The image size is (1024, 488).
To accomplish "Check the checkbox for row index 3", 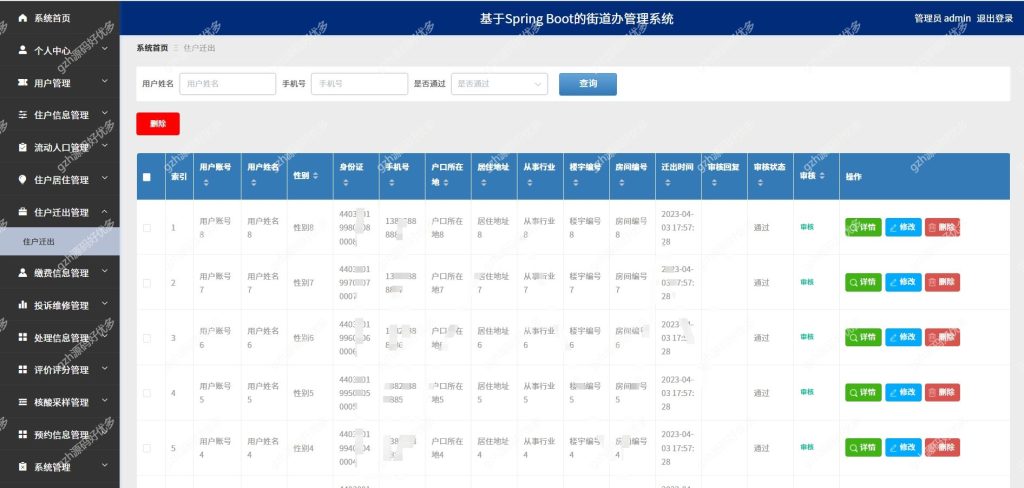I will [147, 338].
